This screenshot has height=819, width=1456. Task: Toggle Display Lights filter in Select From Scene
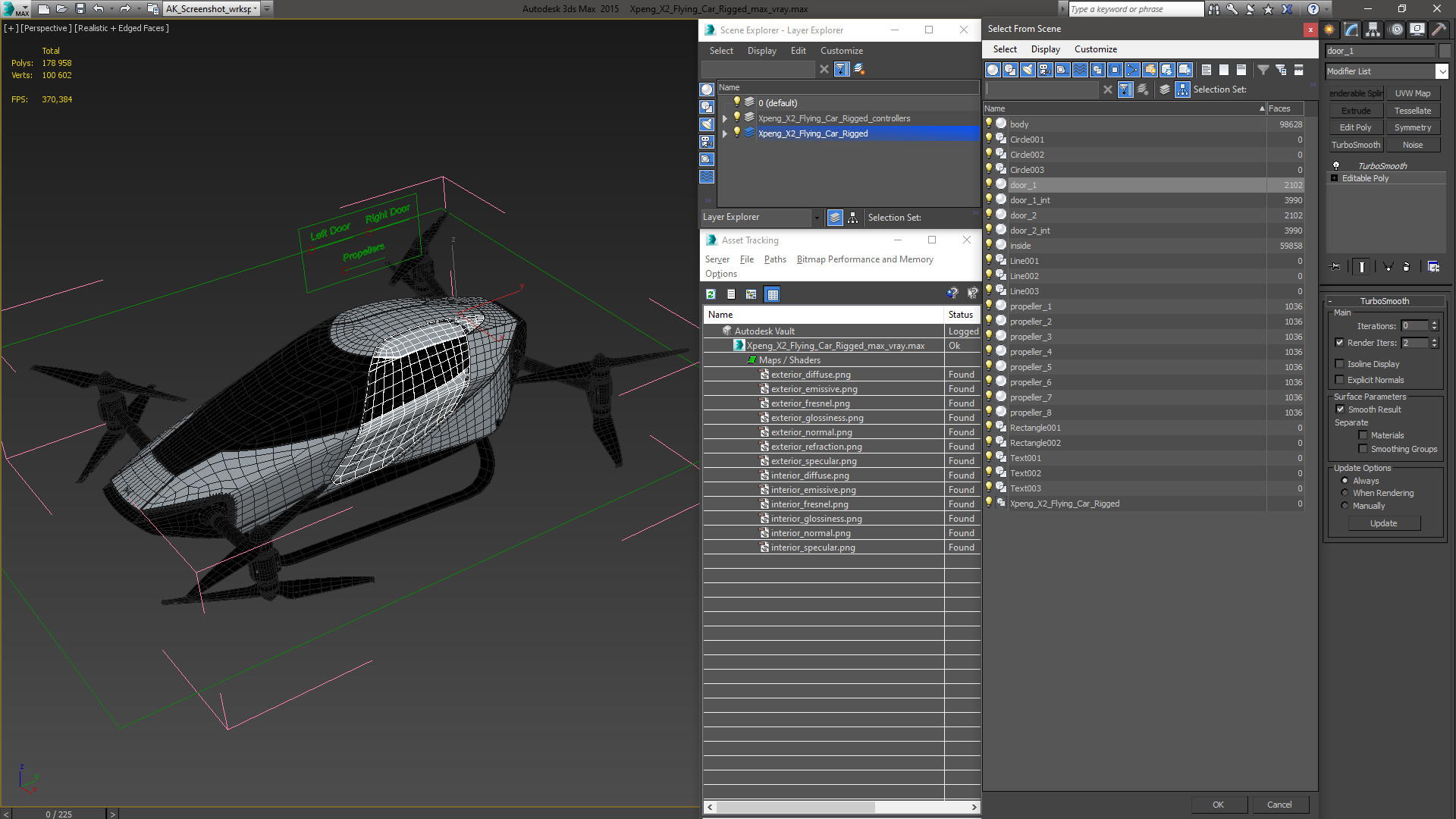(x=1028, y=70)
